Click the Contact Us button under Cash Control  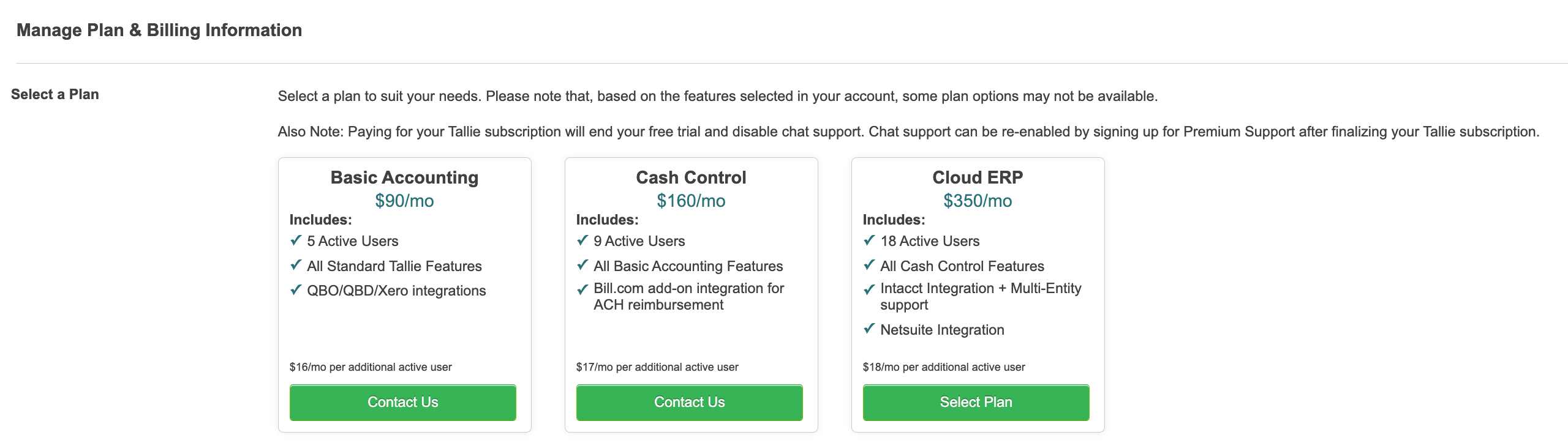pos(689,402)
